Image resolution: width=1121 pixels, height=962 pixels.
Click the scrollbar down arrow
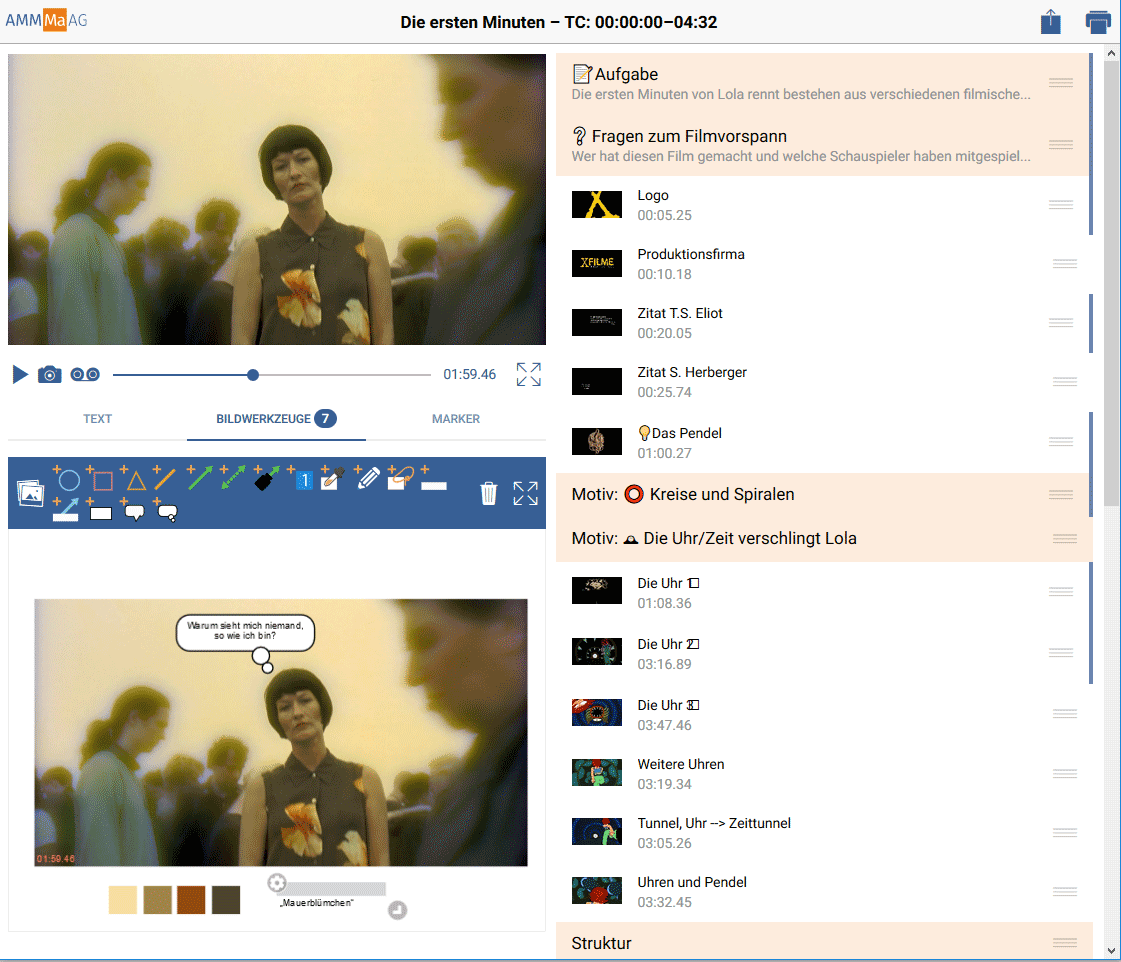(x=1112, y=951)
